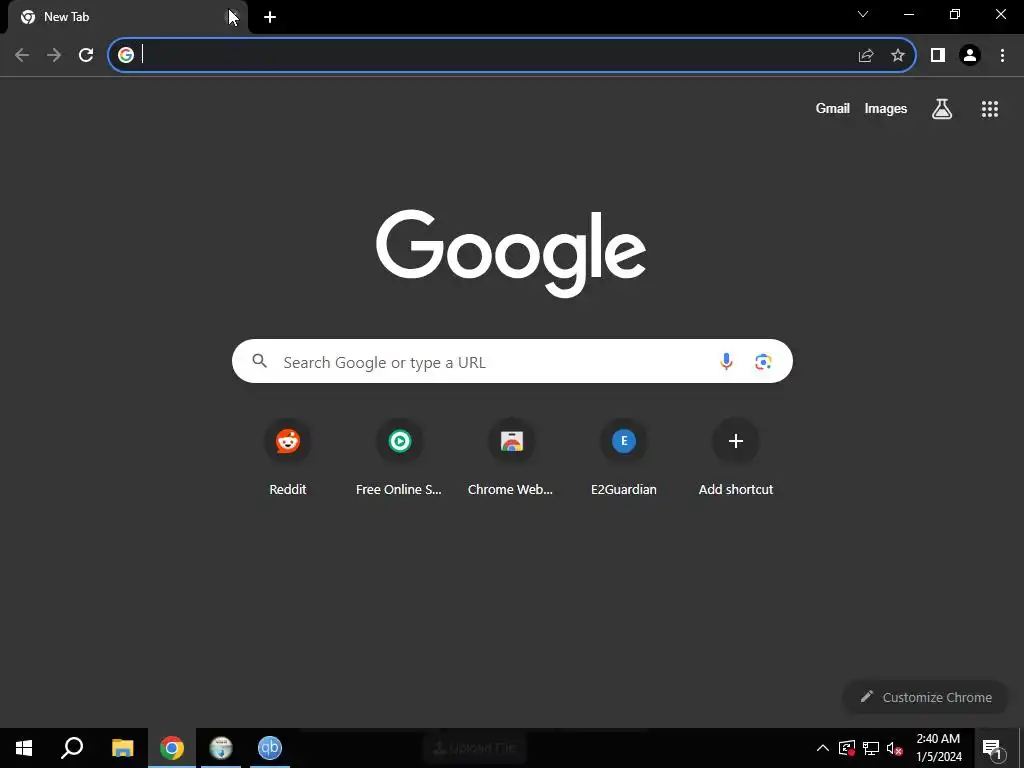Open Google Images link
The height and width of the screenshot is (768, 1024).
[x=886, y=109]
